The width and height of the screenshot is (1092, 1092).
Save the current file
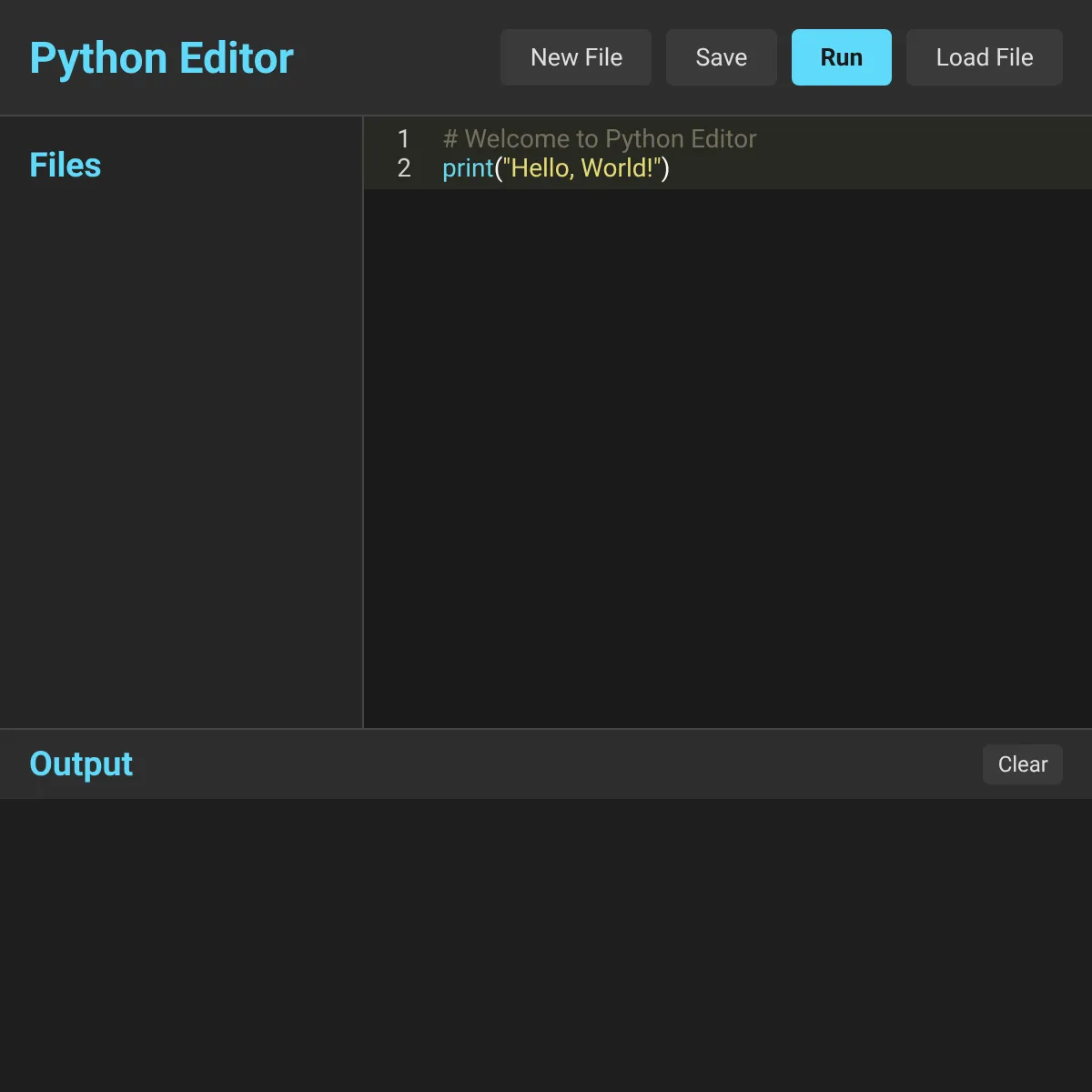point(721,57)
